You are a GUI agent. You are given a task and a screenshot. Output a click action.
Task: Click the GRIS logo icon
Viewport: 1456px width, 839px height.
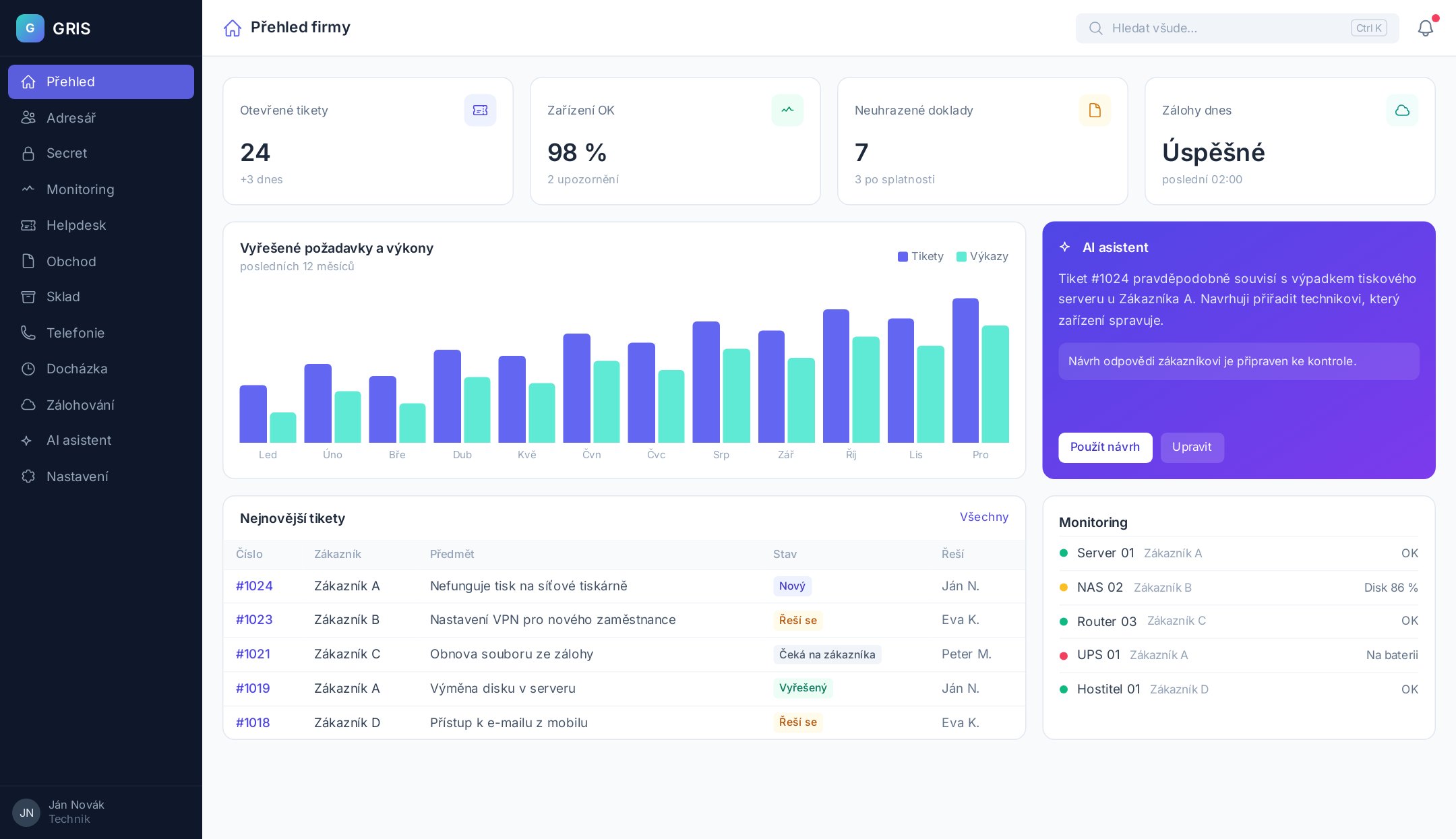click(x=30, y=28)
